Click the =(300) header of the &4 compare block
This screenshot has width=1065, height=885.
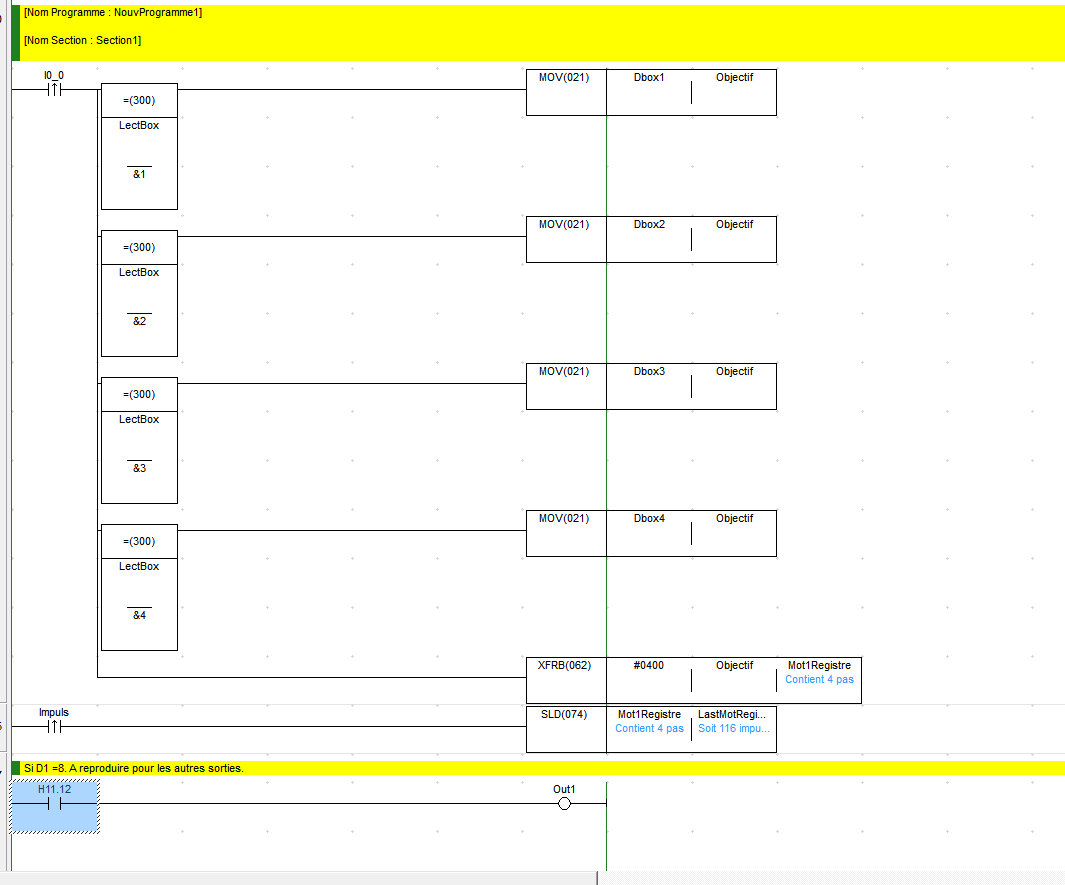139,541
